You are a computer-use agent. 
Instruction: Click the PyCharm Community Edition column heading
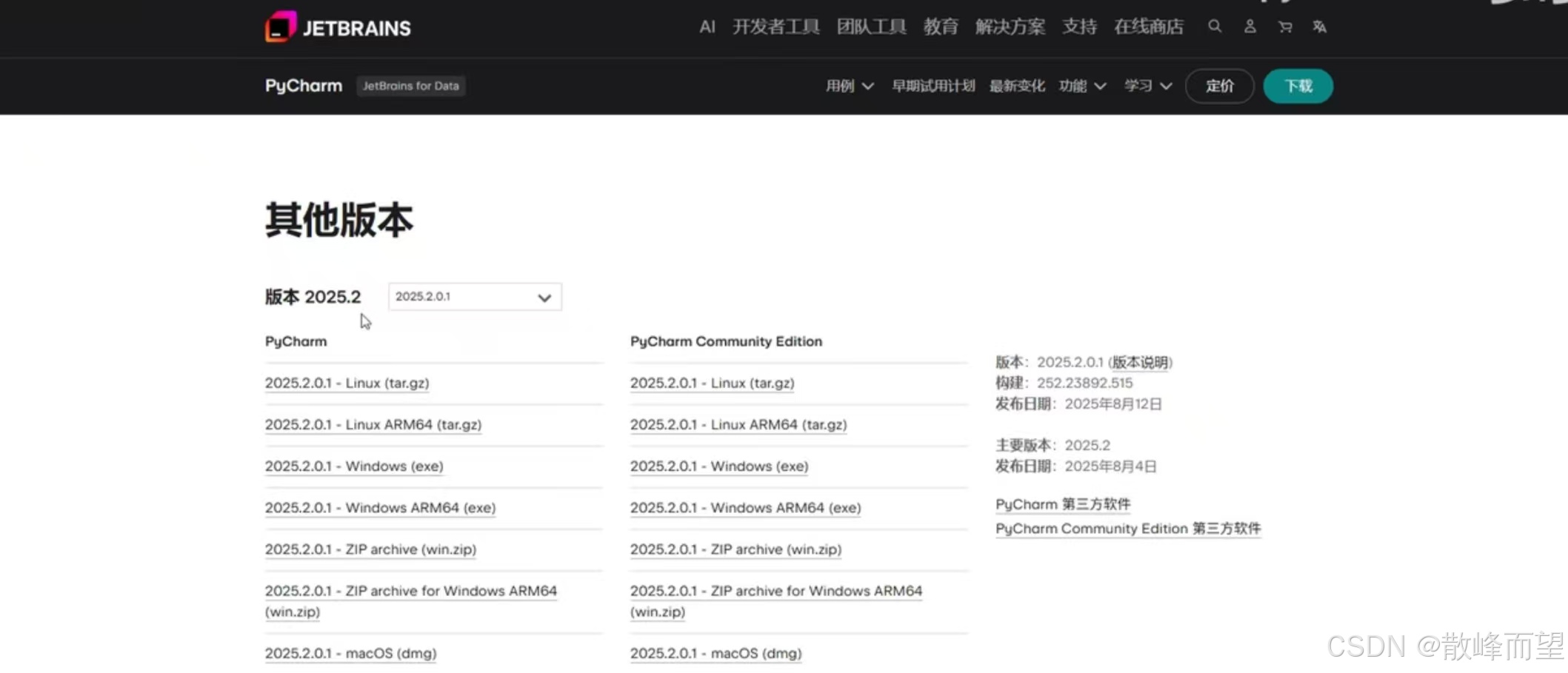click(x=726, y=341)
